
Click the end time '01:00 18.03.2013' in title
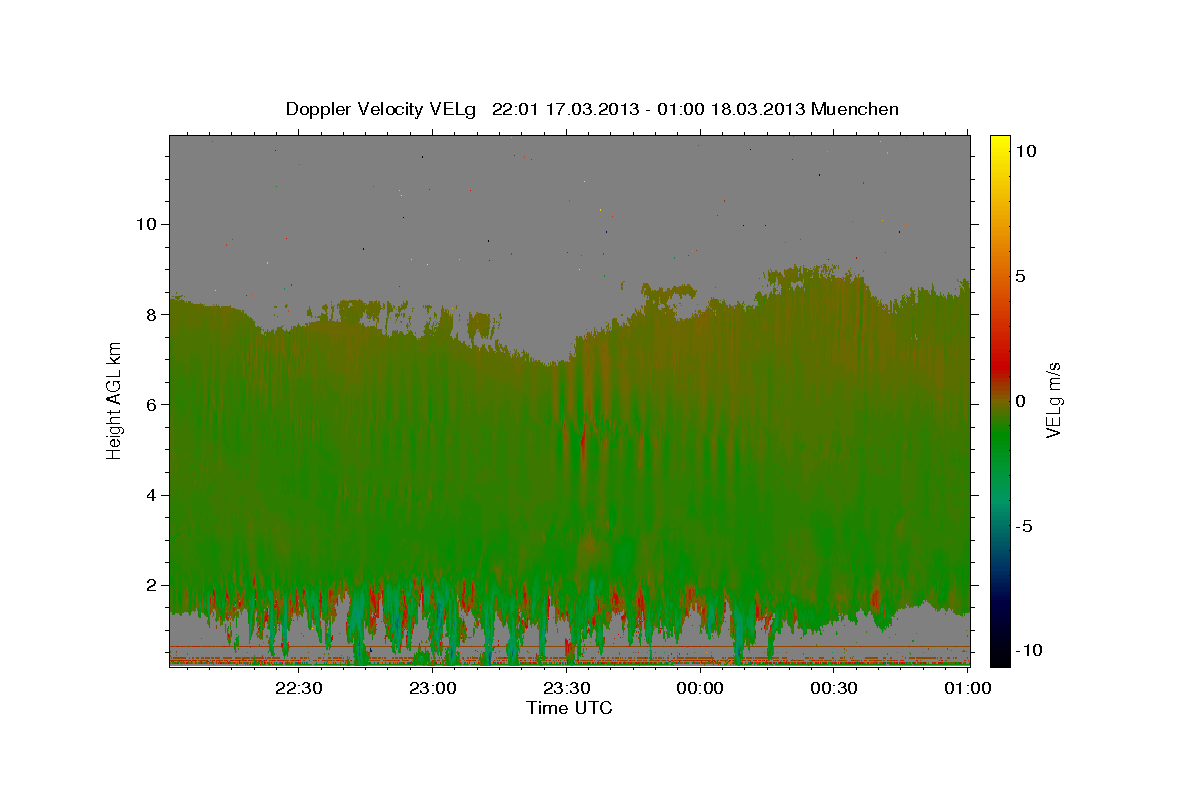pos(730,109)
